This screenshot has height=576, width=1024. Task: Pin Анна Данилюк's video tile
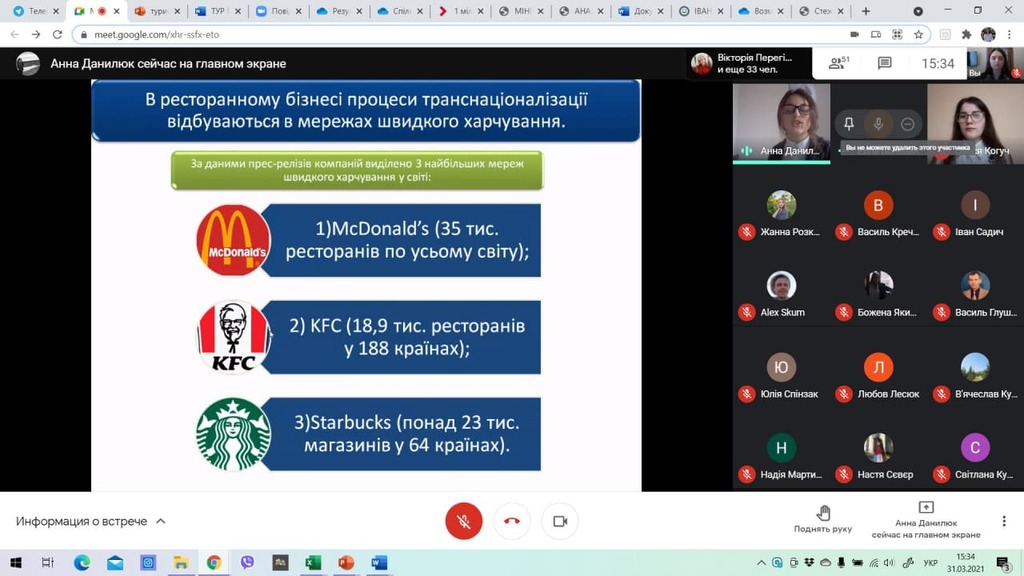click(849, 124)
